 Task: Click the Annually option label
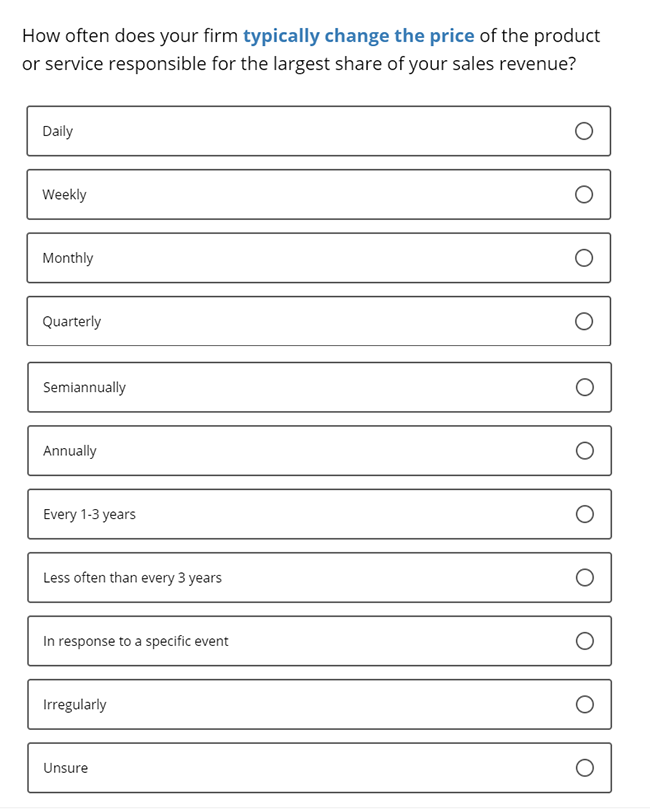[70, 451]
